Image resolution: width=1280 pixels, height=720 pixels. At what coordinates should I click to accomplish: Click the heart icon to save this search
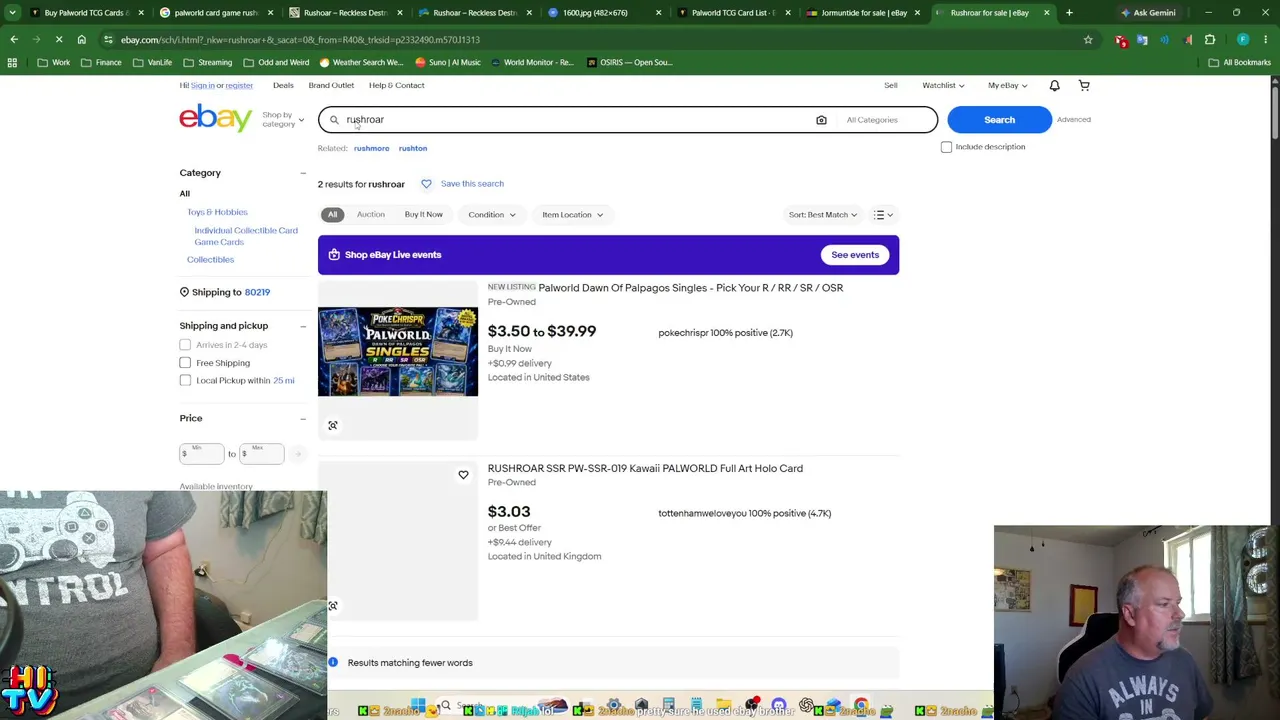pyautogui.click(x=426, y=184)
